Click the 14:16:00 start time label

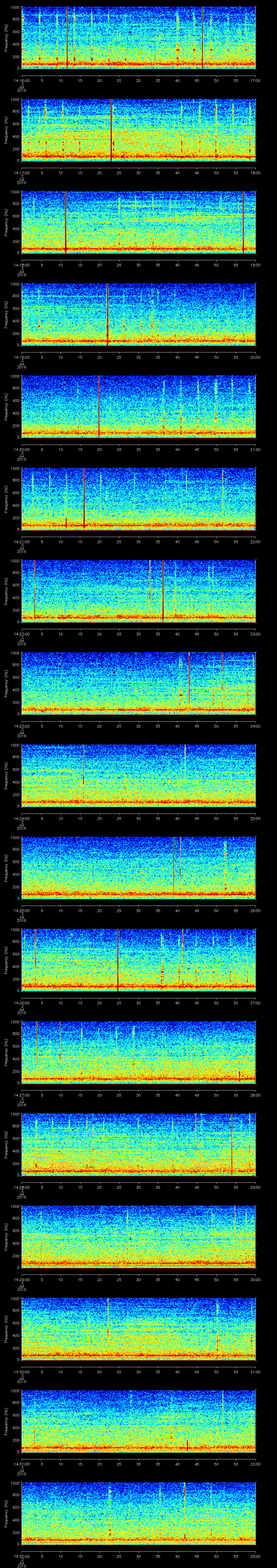(21, 80)
